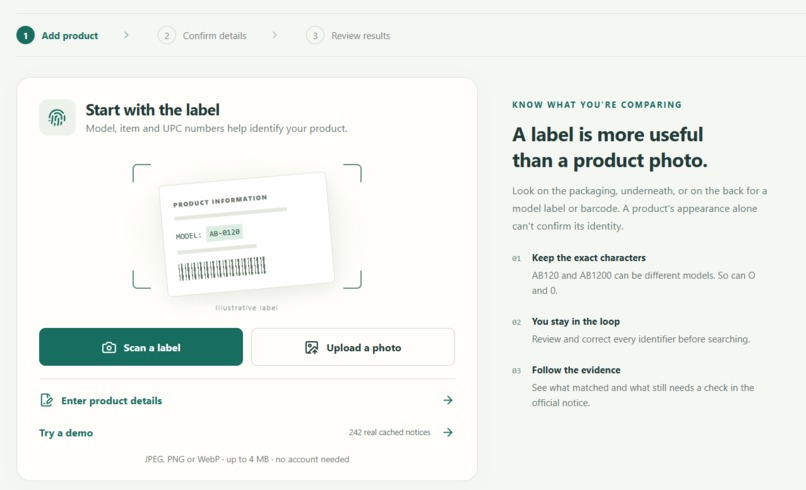This screenshot has width=806, height=490.
Task: Click the illustrative product label image
Action: click(x=247, y=234)
